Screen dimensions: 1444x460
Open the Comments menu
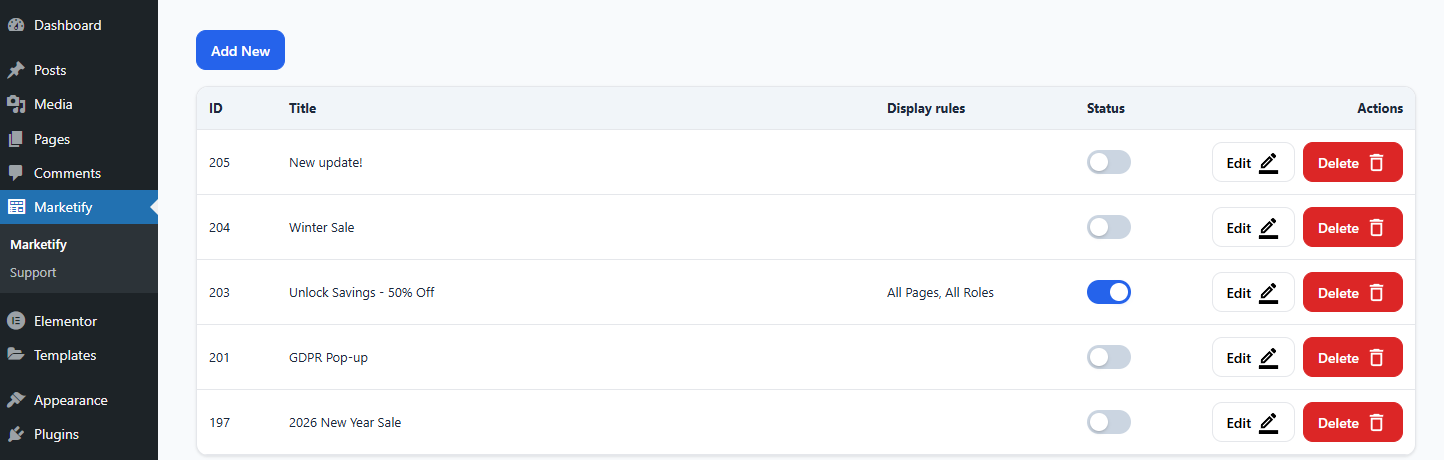pos(79,173)
